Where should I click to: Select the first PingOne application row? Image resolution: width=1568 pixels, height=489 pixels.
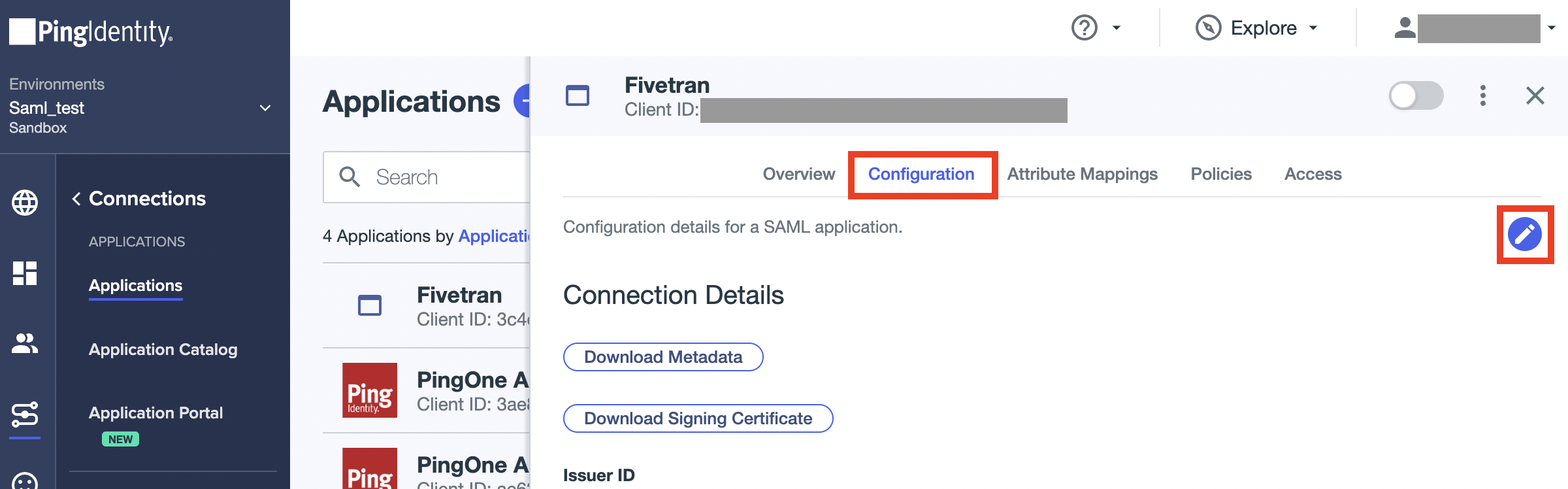426,391
